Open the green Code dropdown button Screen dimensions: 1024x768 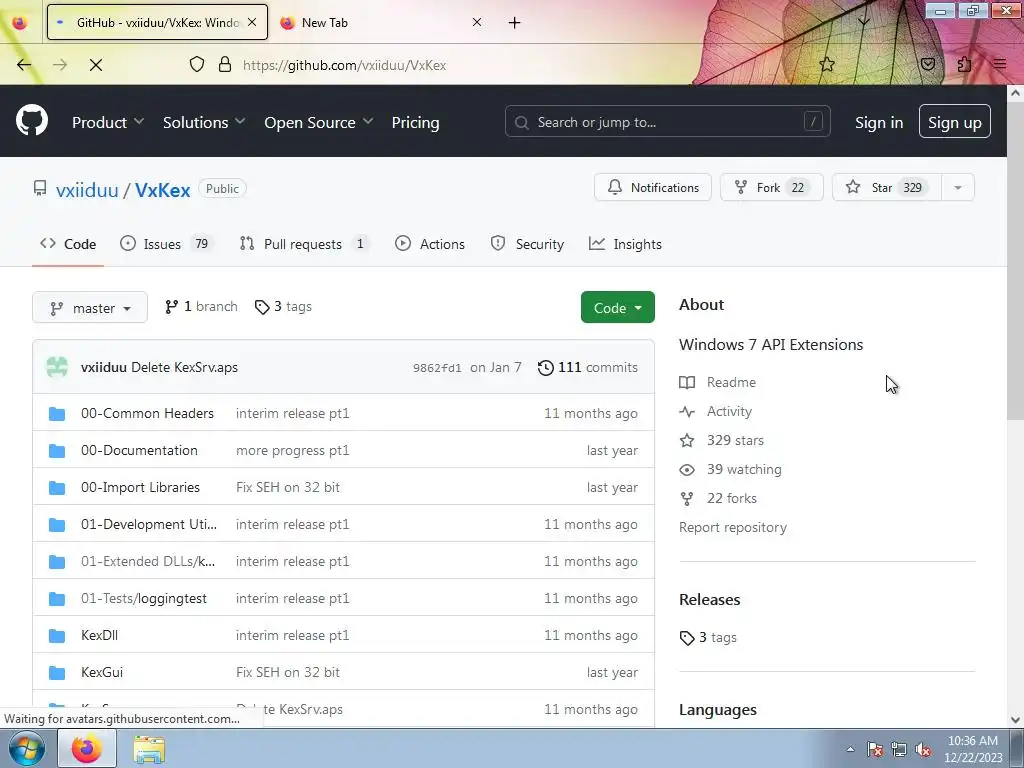click(617, 308)
